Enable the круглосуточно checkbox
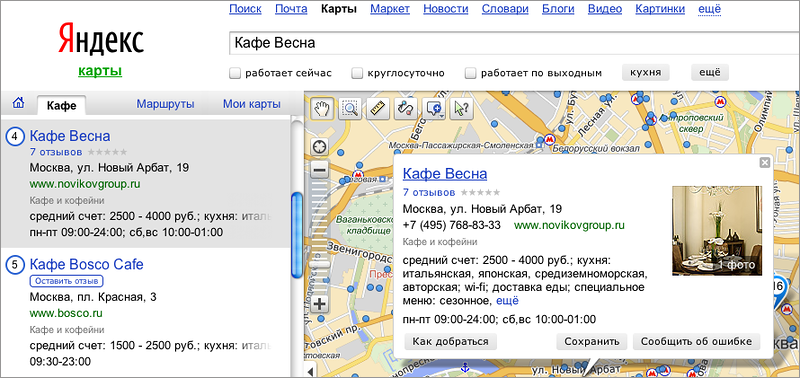 (358, 73)
